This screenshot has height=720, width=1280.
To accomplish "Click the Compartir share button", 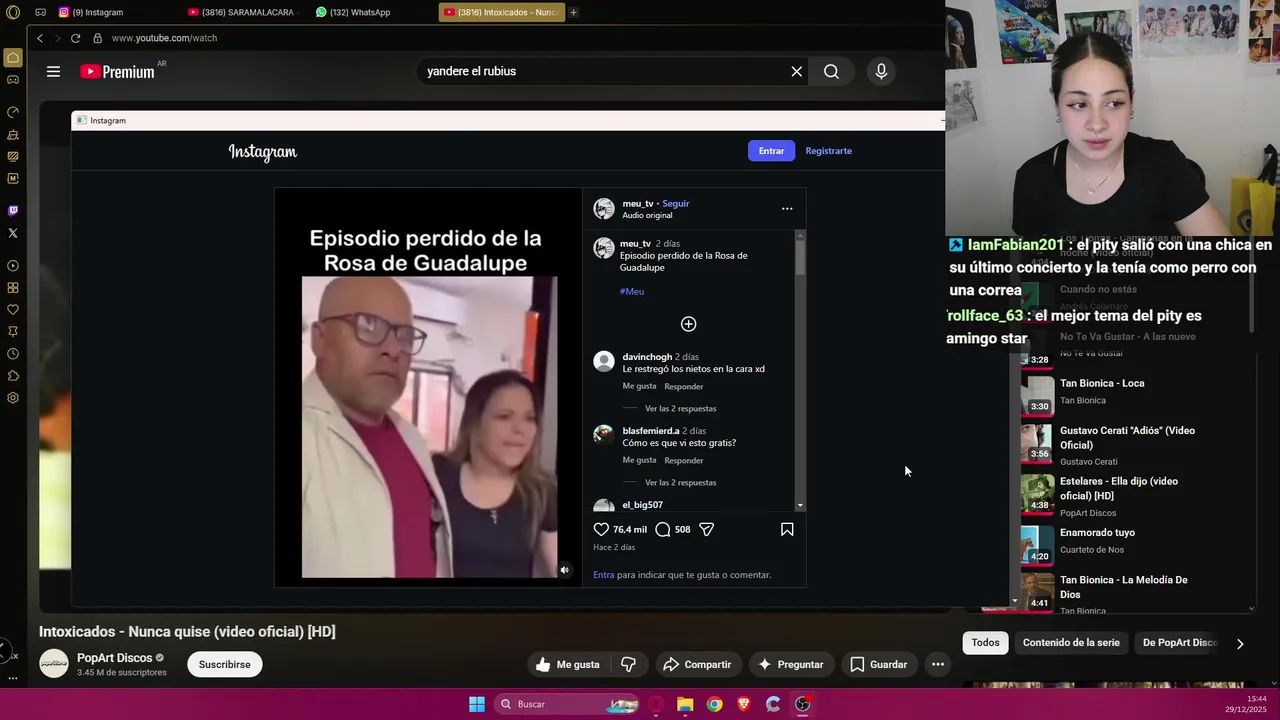I will click(697, 664).
